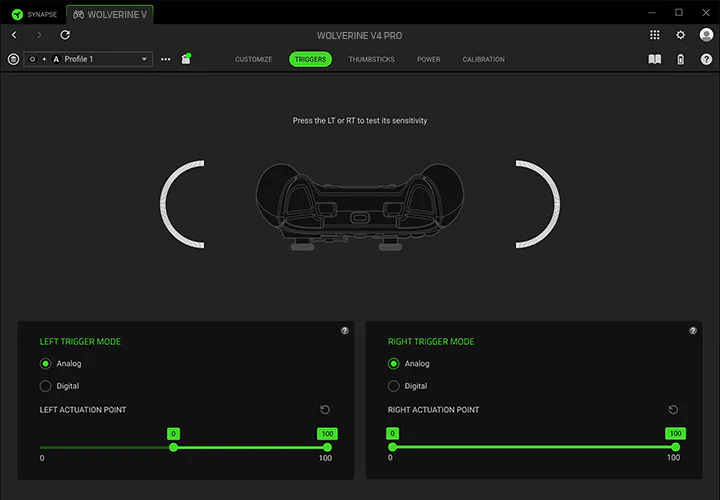Image resolution: width=720 pixels, height=500 pixels.
Task: Select Analog for left trigger mode
Action: coord(45,364)
